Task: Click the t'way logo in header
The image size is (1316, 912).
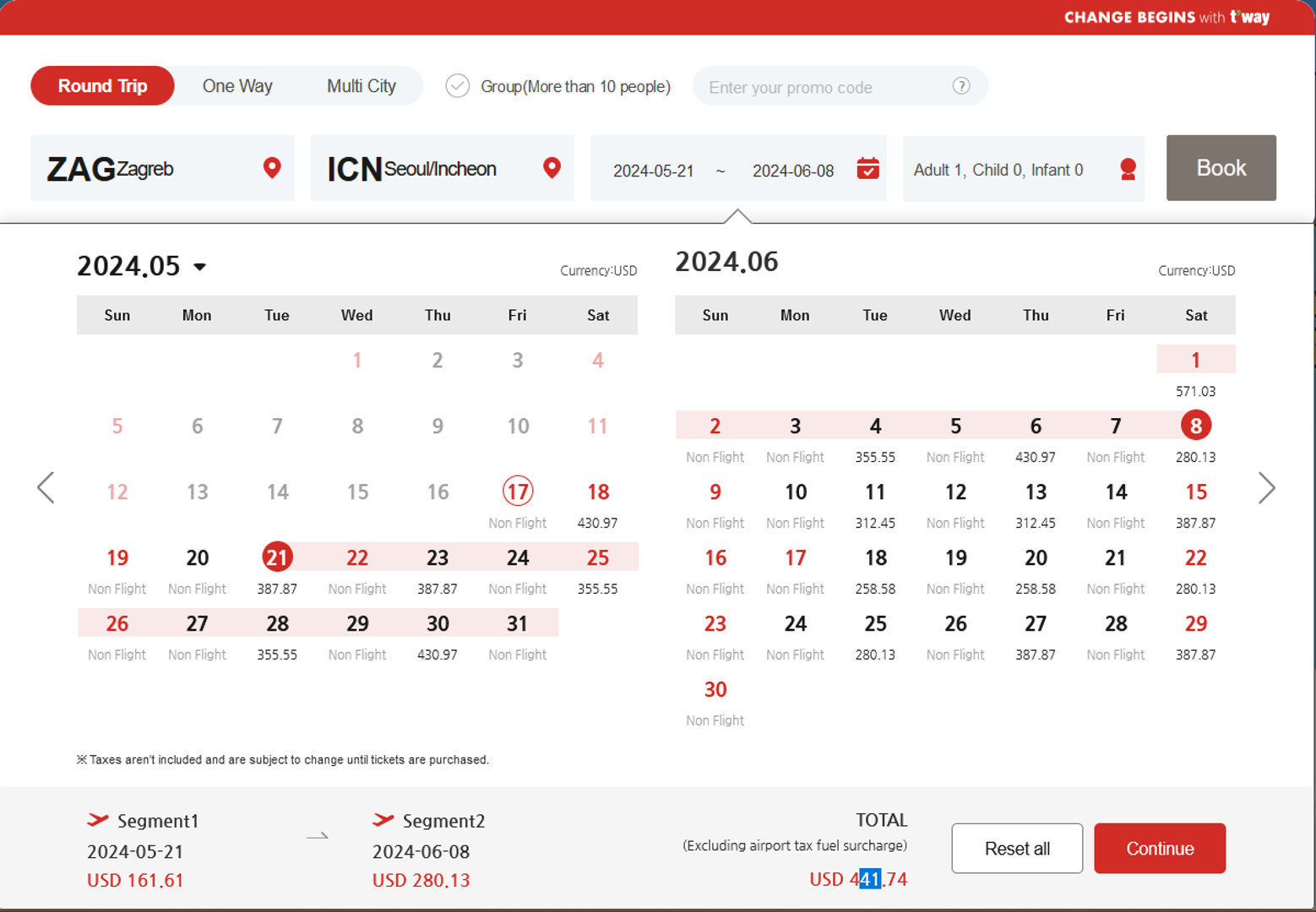Action: tap(1249, 17)
